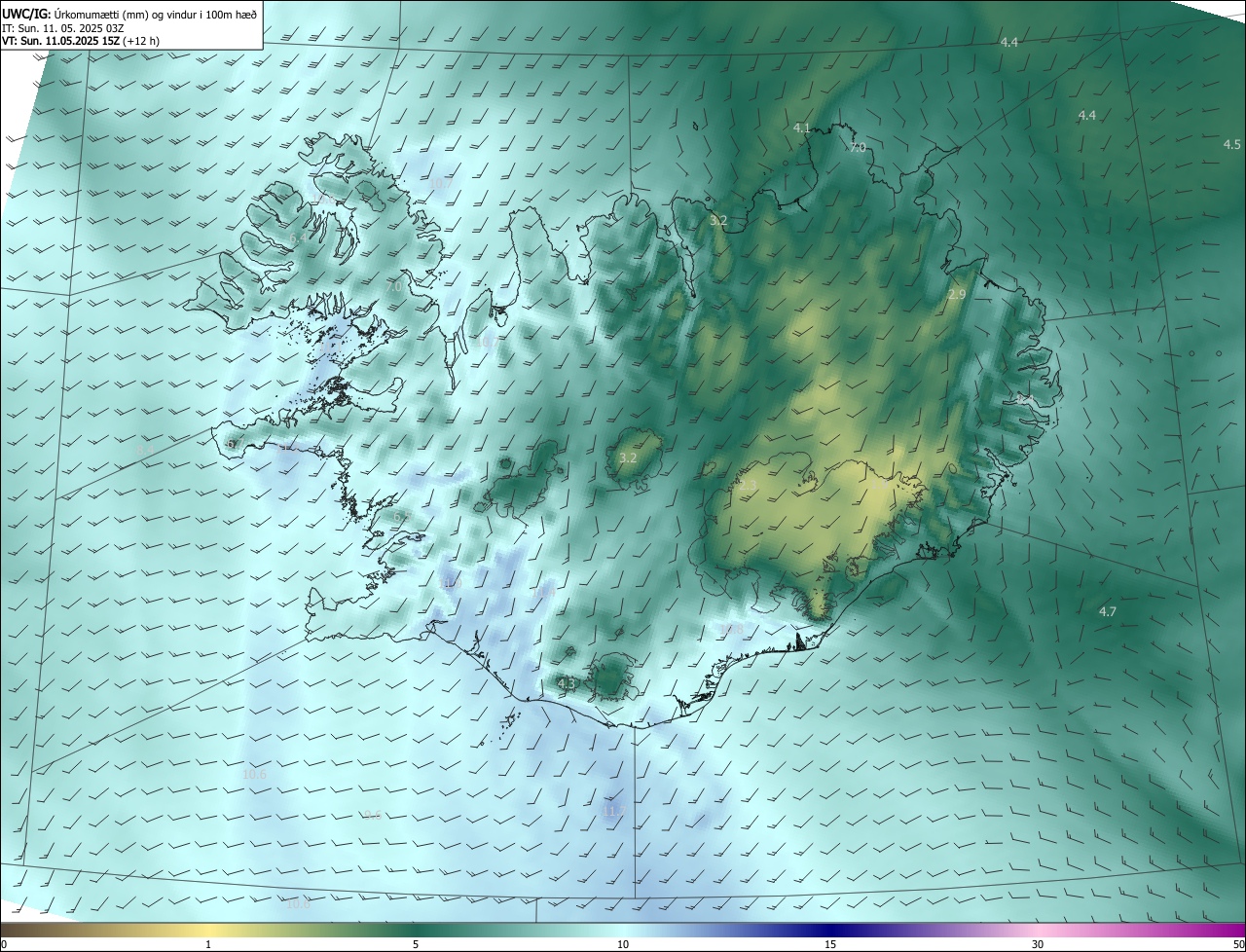Click the colorbar tick label 30
The height and width of the screenshot is (952, 1246).
[x=1038, y=944]
